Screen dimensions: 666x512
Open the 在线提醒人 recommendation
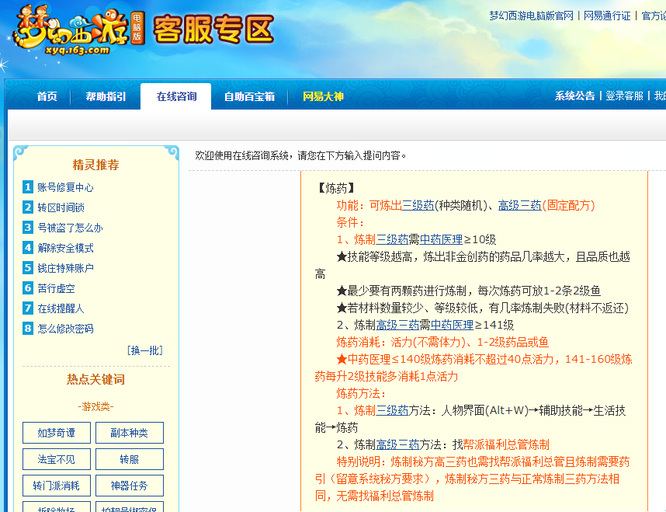coord(61,308)
